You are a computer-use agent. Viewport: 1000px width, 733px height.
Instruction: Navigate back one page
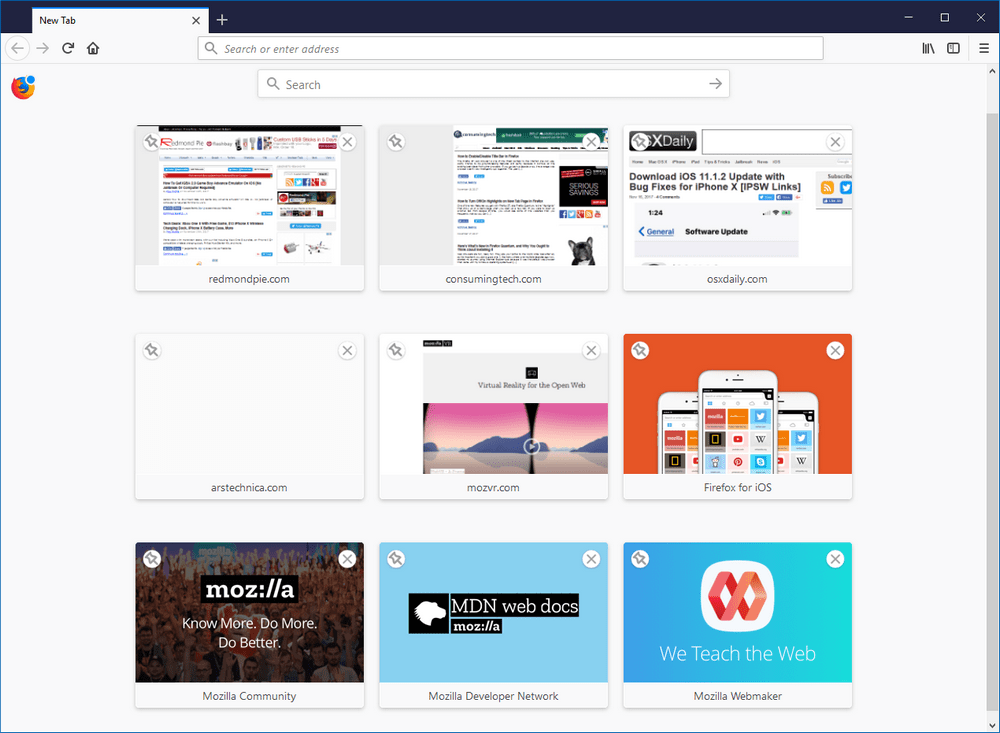coord(17,47)
